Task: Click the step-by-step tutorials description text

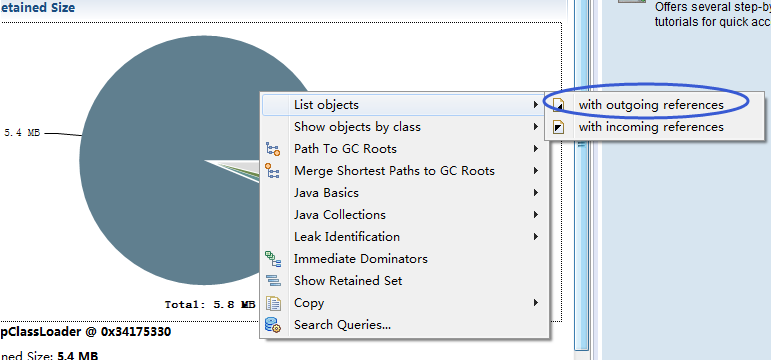Action: (x=712, y=15)
